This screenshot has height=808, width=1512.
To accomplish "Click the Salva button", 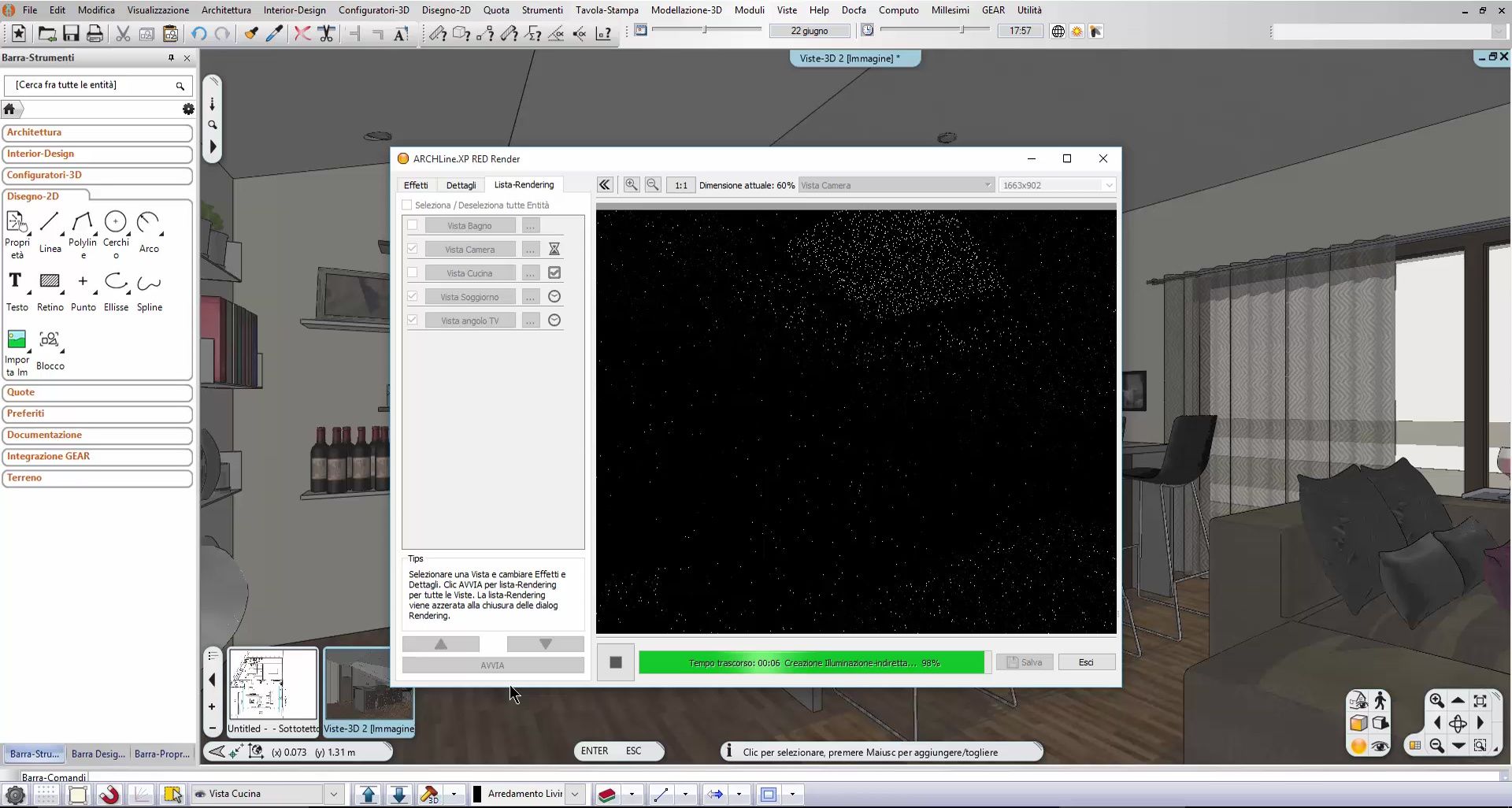I will [1025, 662].
